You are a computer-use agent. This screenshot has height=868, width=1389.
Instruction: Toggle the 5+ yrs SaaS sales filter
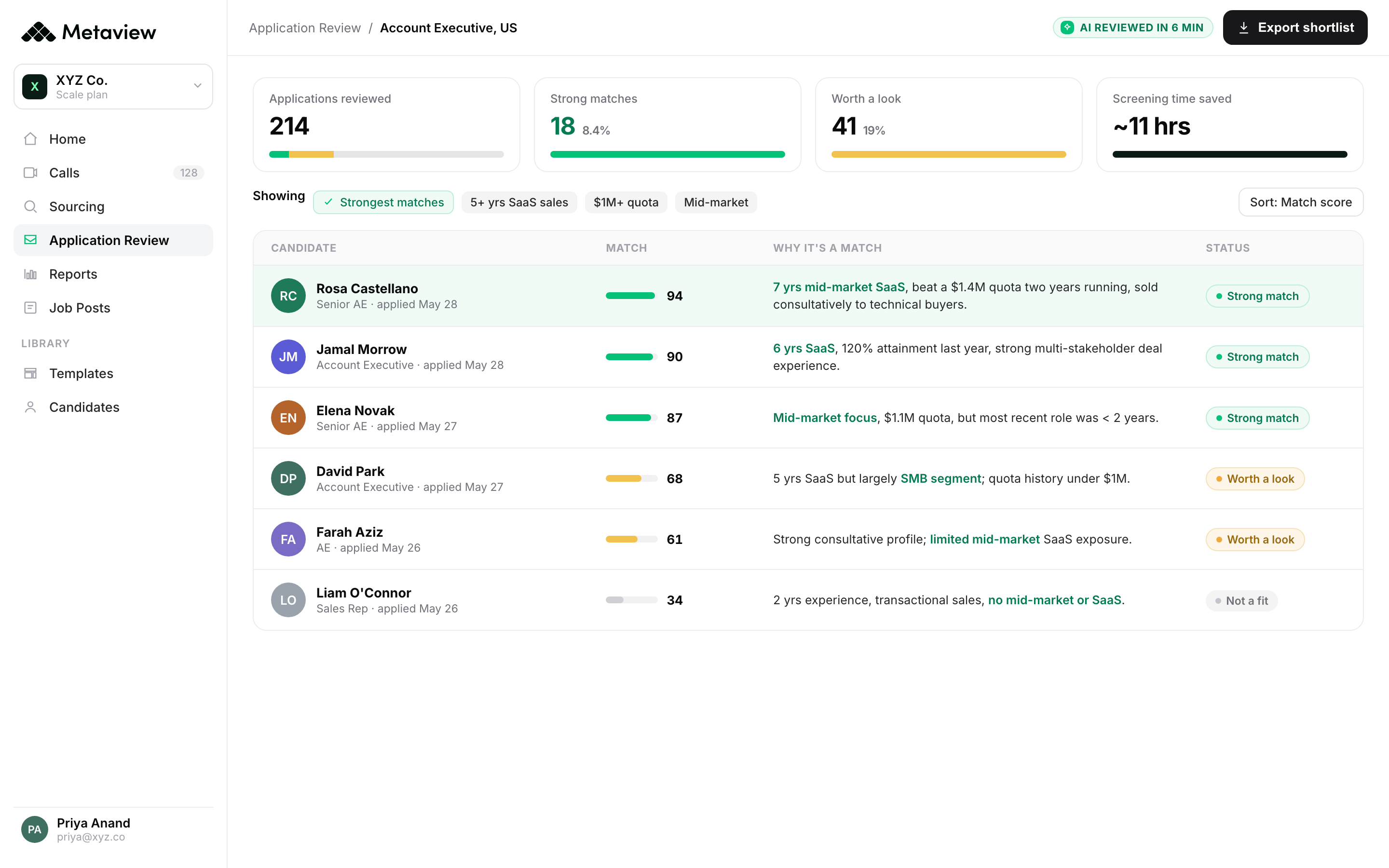pos(519,202)
